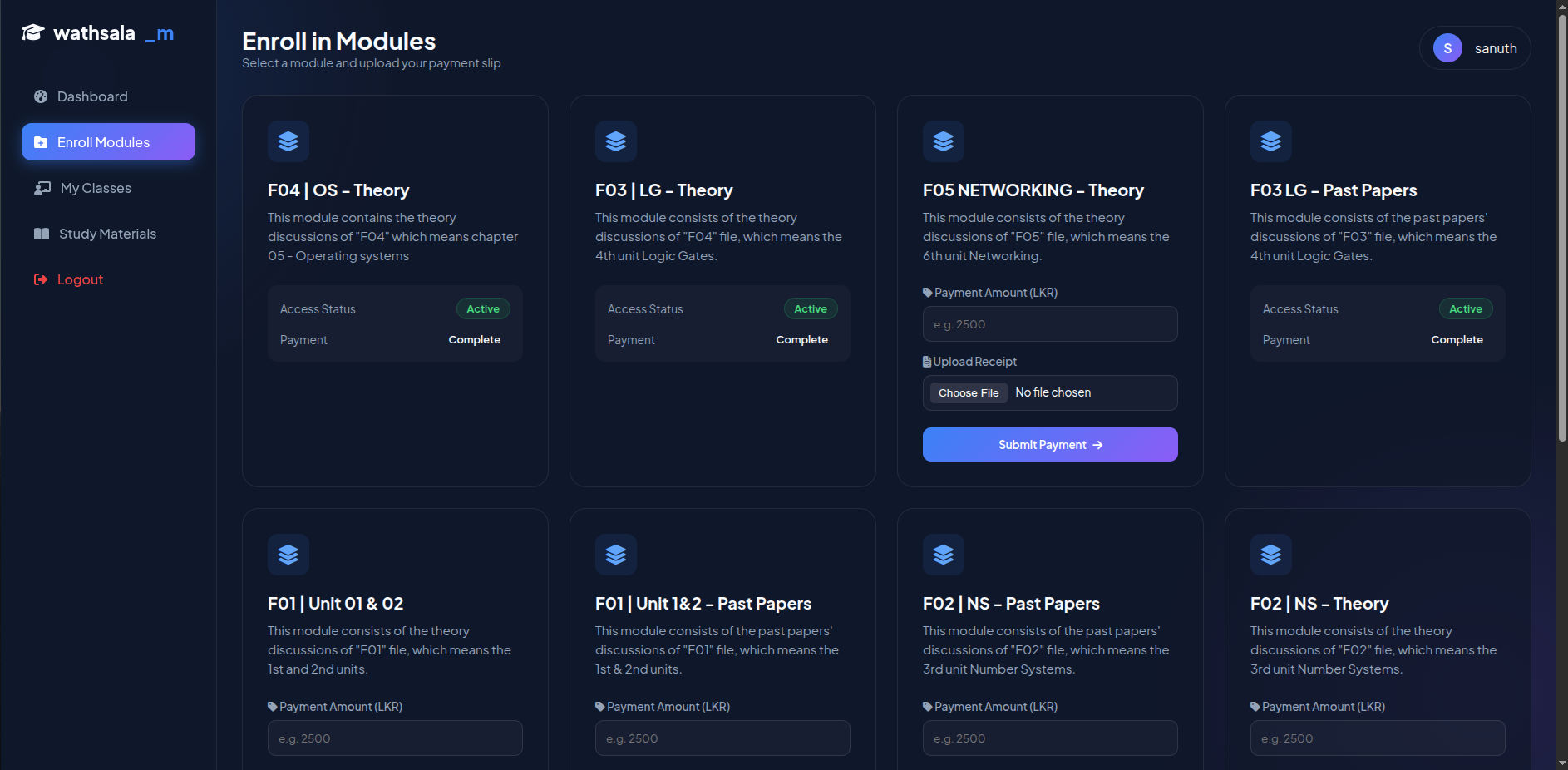Click the 'Enroll in Modules' page heading

pyautogui.click(x=339, y=41)
